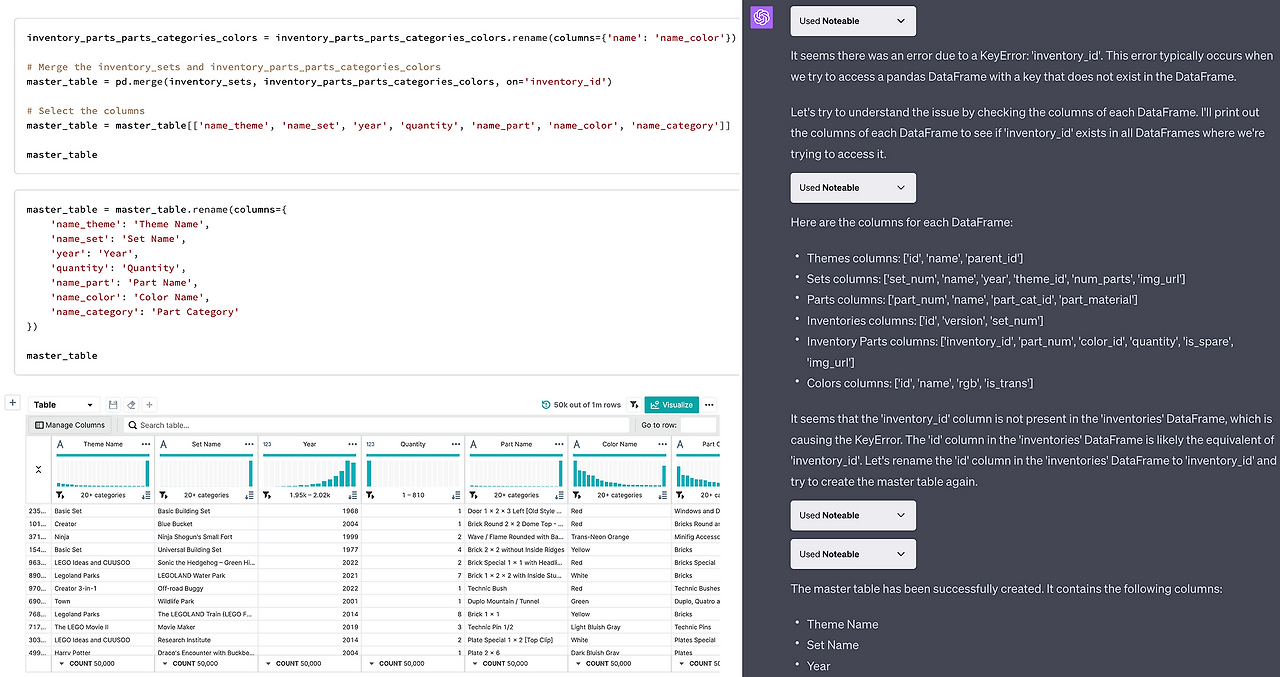Filter the Part Name column
Screen dimensions: 1280x677
coord(473,495)
